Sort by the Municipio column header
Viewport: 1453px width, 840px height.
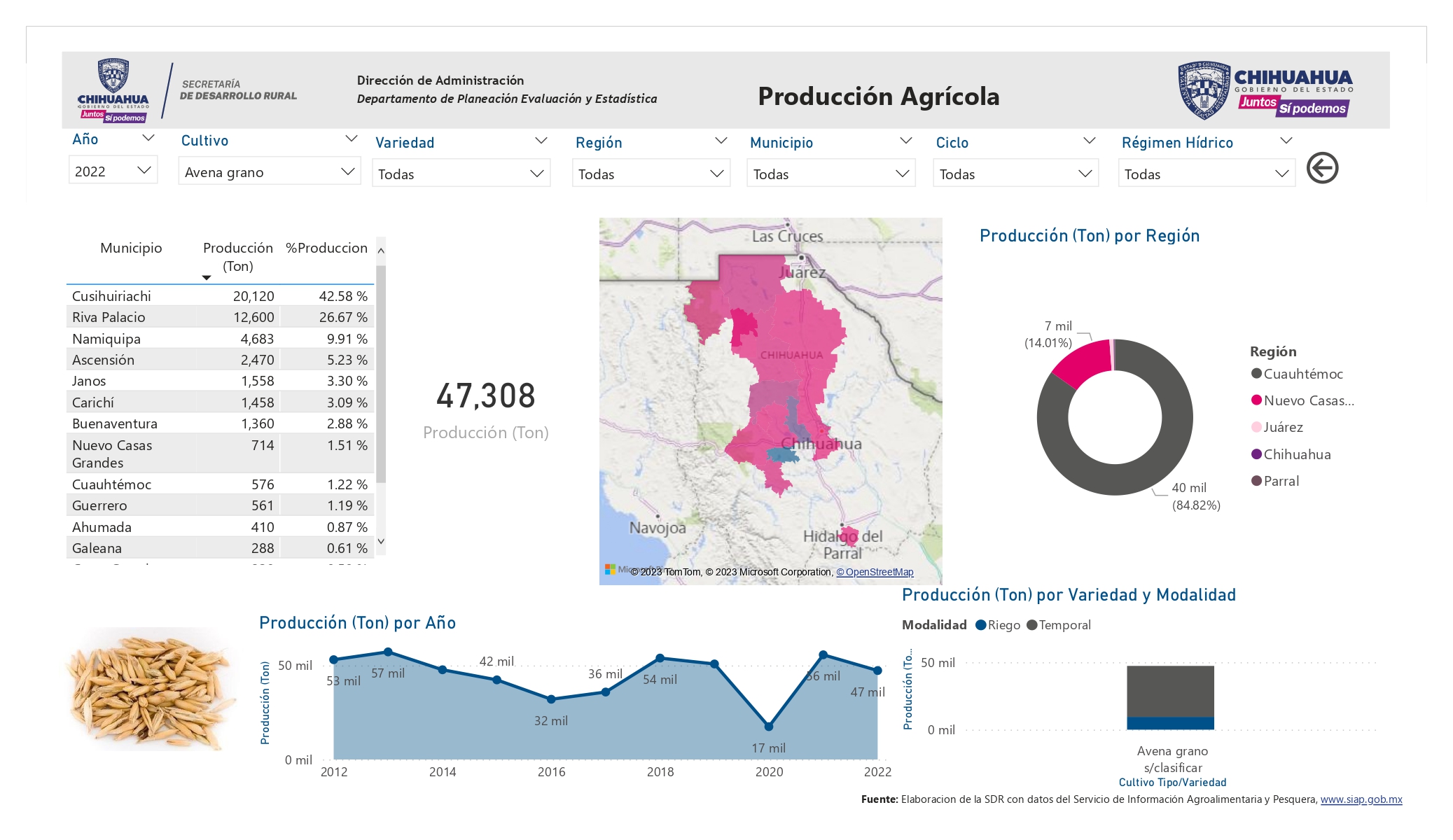tap(131, 248)
